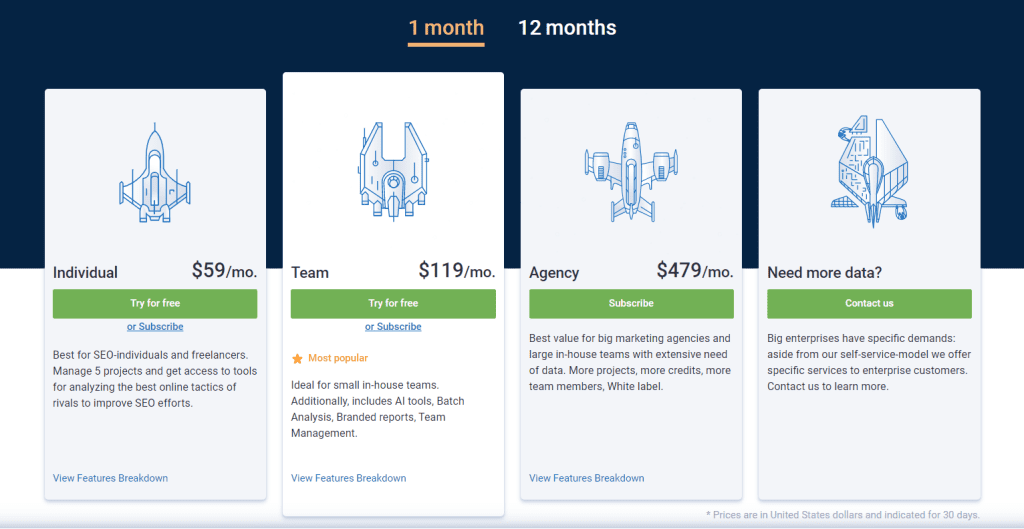Image resolution: width=1024 pixels, height=529 pixels.
Task: Subscribe to the Agency plan
Action: (x=631, y=304)
